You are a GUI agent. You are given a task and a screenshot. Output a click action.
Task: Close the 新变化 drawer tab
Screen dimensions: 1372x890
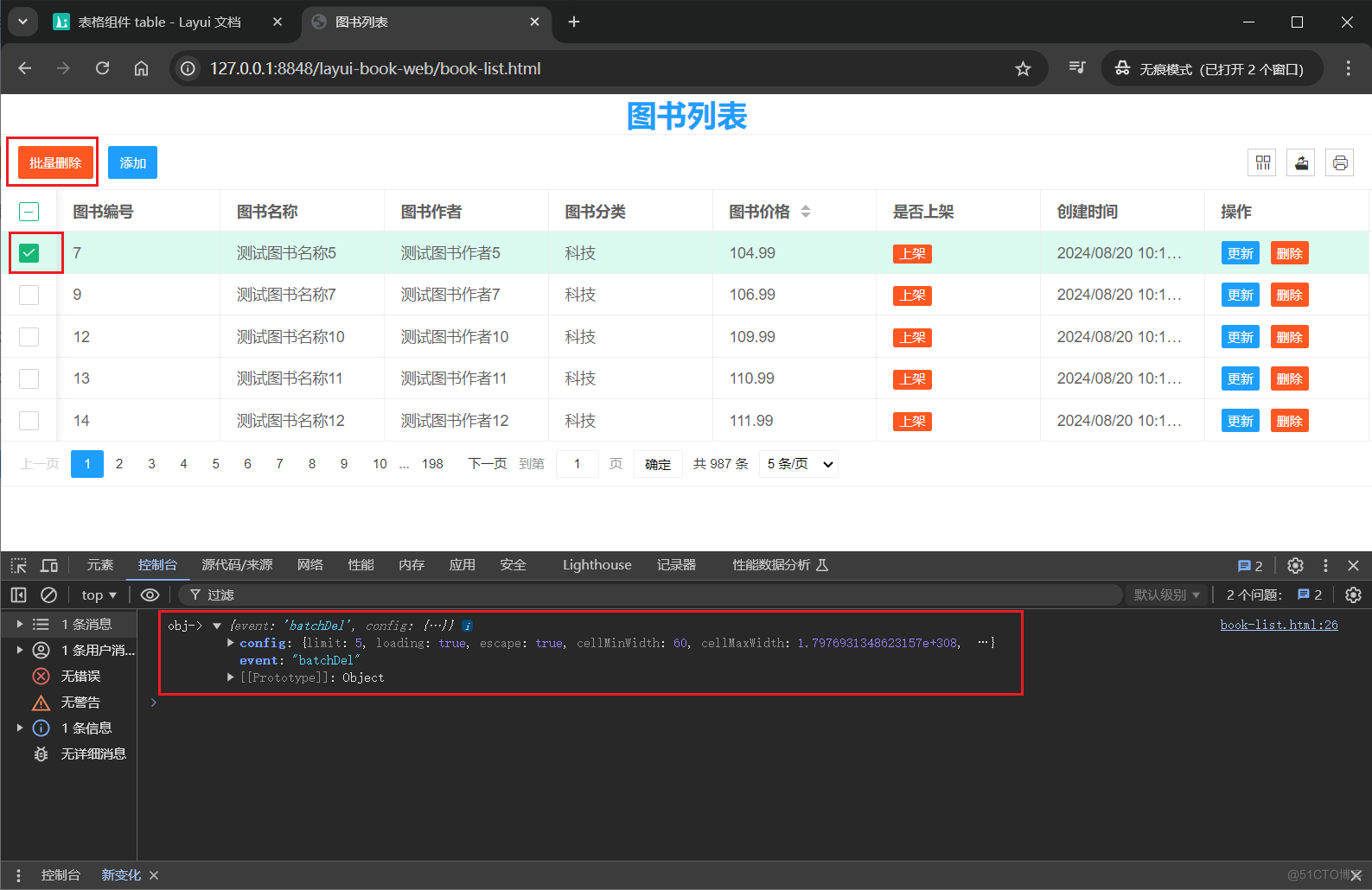point(154,875)
